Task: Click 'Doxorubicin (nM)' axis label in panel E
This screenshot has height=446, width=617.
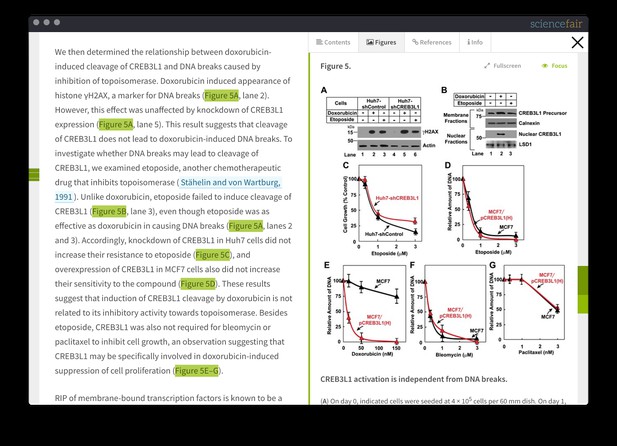Action: pyautogui.click(x=372, y=353)
